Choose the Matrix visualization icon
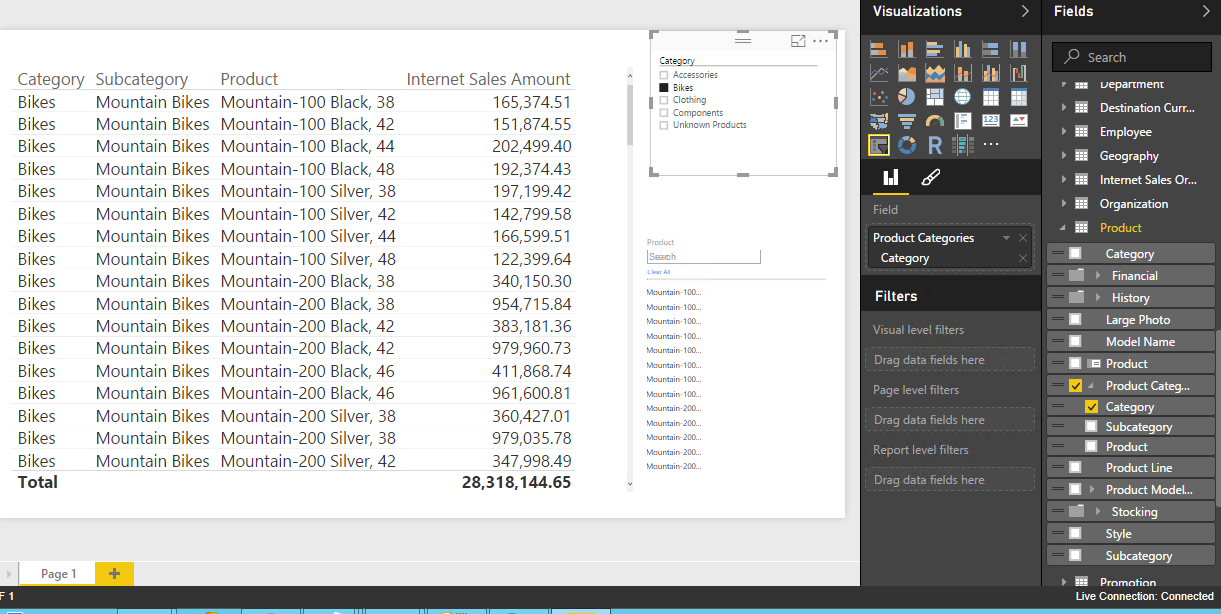The image size is (1221, 614). pyautogui.click(x=1019, y=97)
